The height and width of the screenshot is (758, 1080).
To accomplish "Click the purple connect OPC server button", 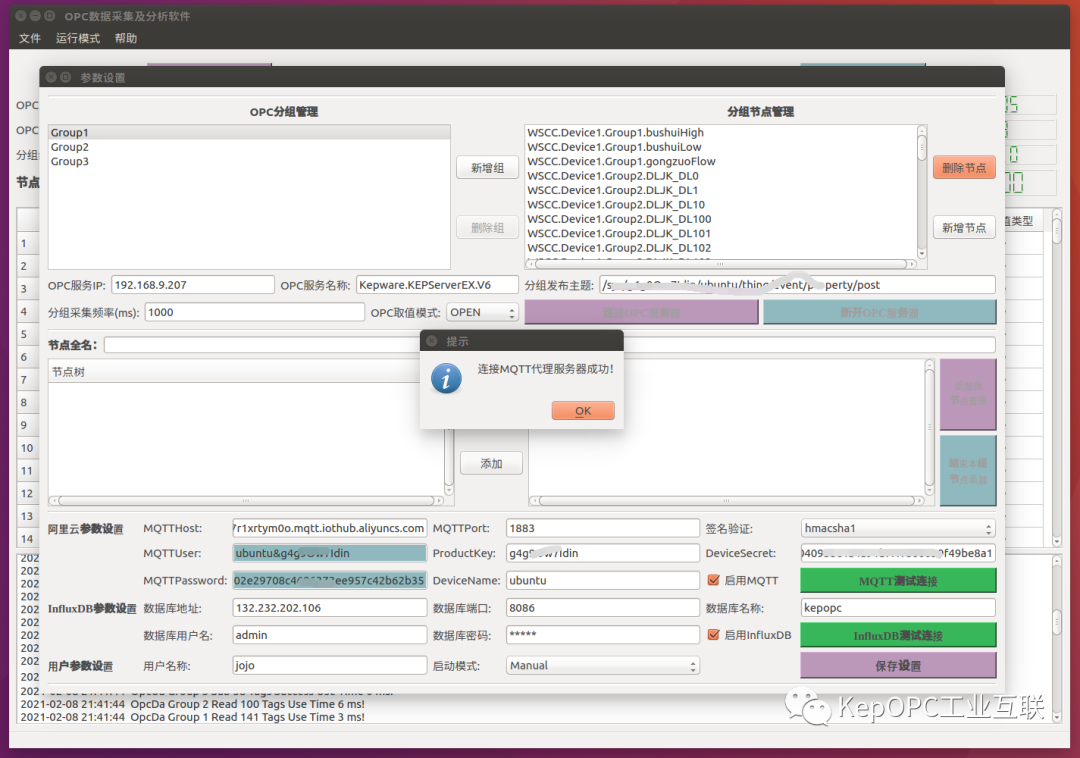I will [641, 313].
